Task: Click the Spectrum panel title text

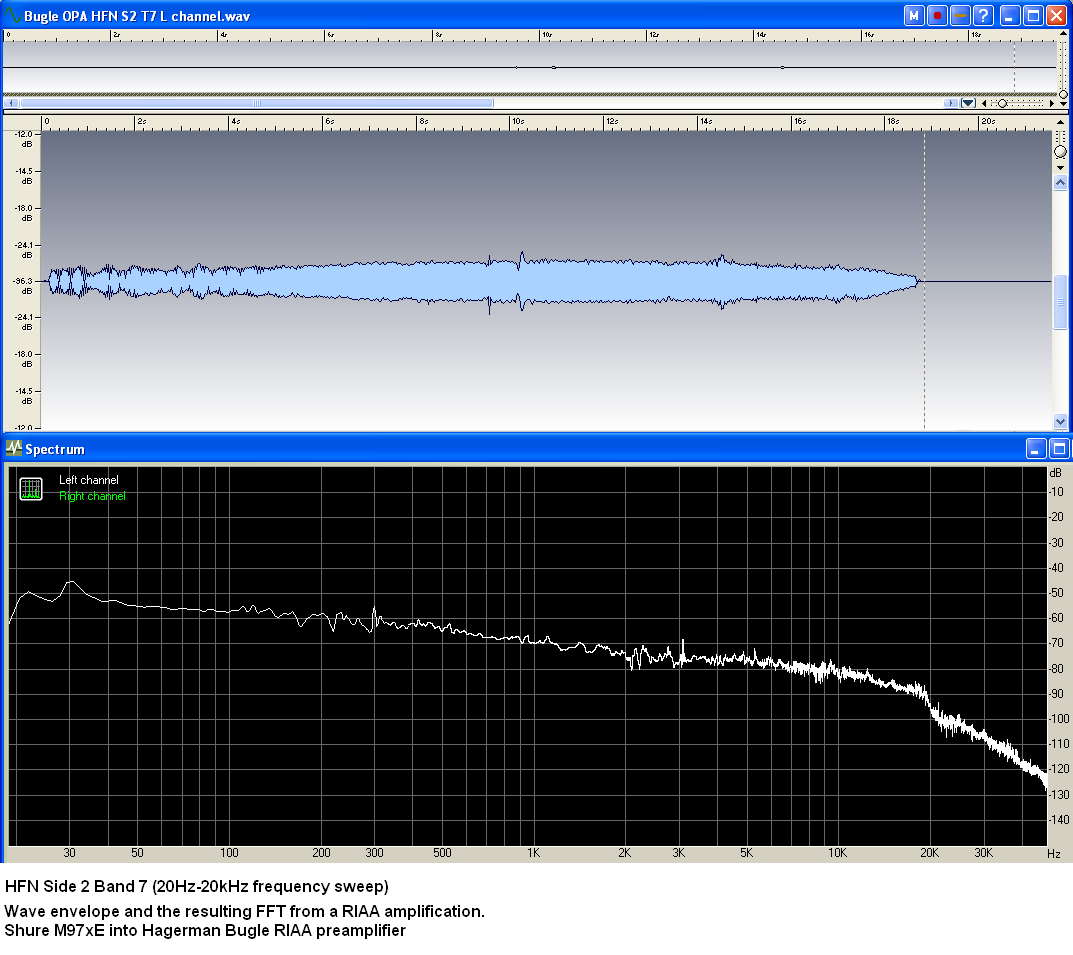Action: pyautogui.click(x=55, y=449)
